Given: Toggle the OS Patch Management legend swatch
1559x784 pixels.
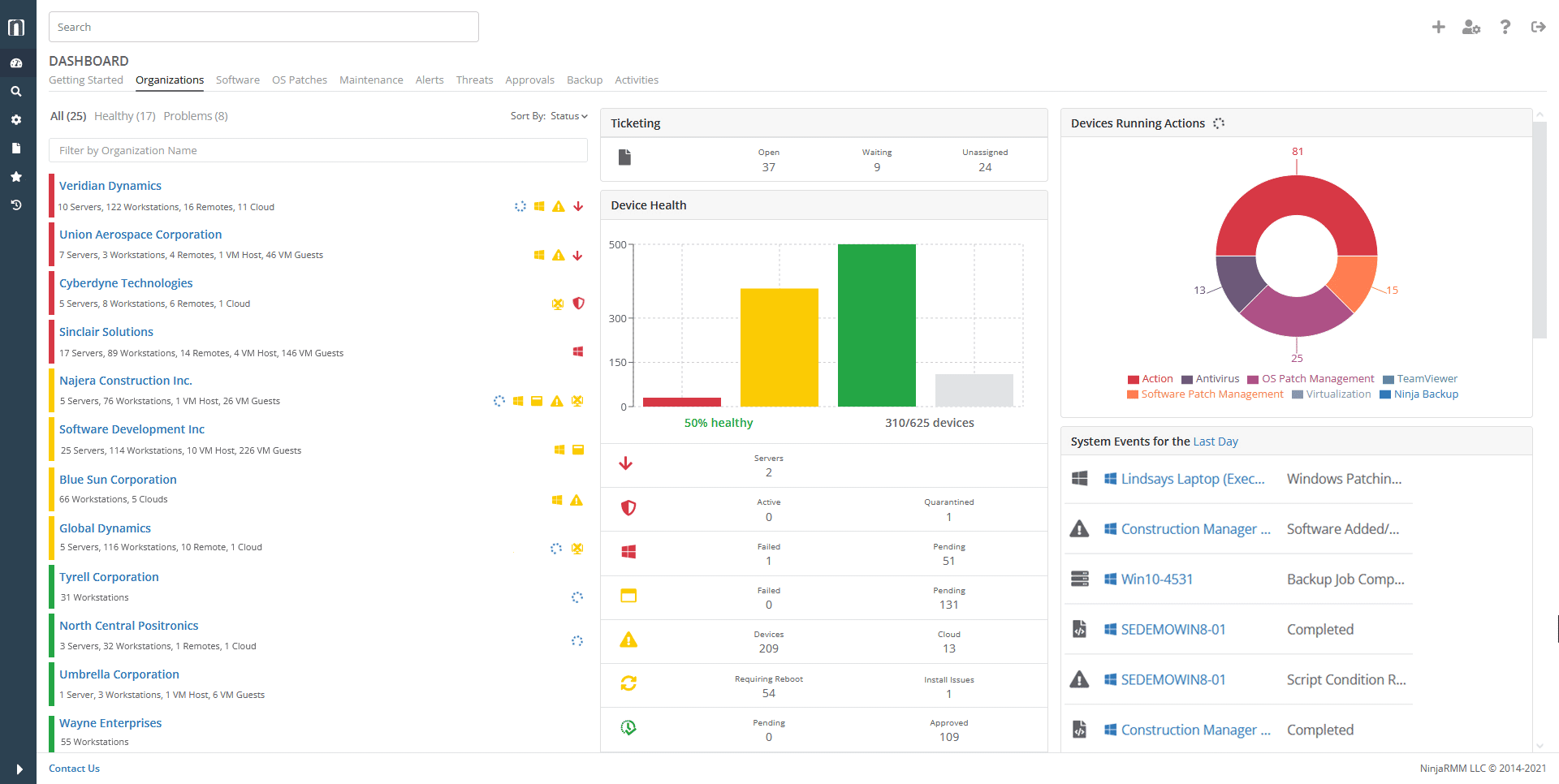Looking at the screenshot, I should tap(1253, 379).
